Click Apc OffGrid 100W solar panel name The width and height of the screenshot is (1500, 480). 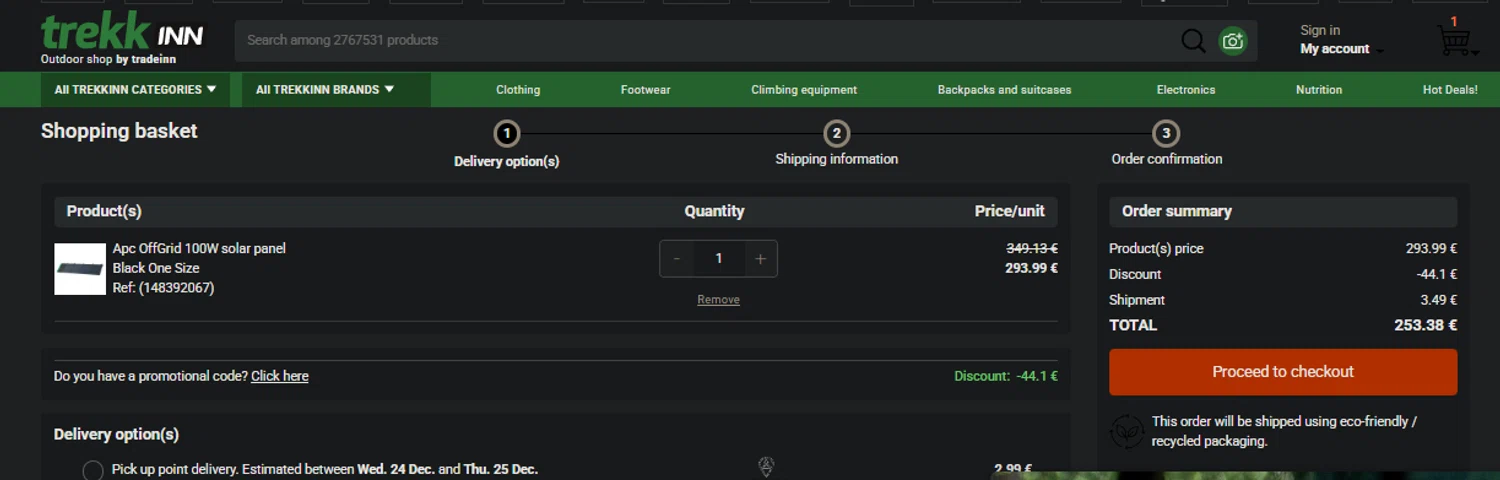click(x=199, y=249)
